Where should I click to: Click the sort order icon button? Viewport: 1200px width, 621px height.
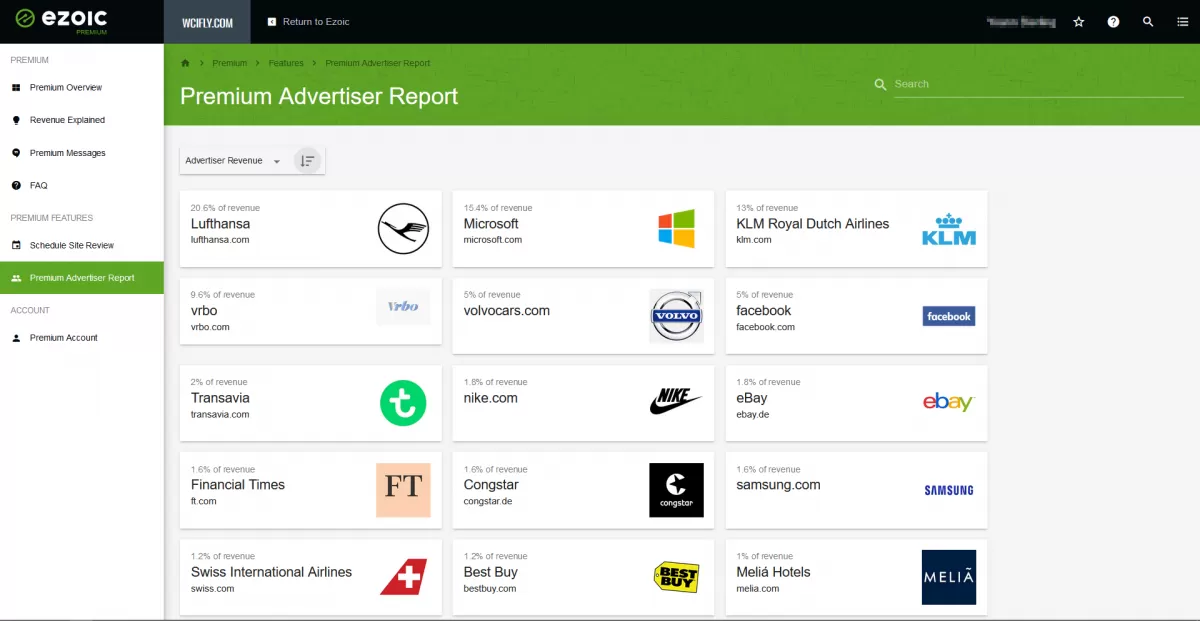click(x=307, y=160)
